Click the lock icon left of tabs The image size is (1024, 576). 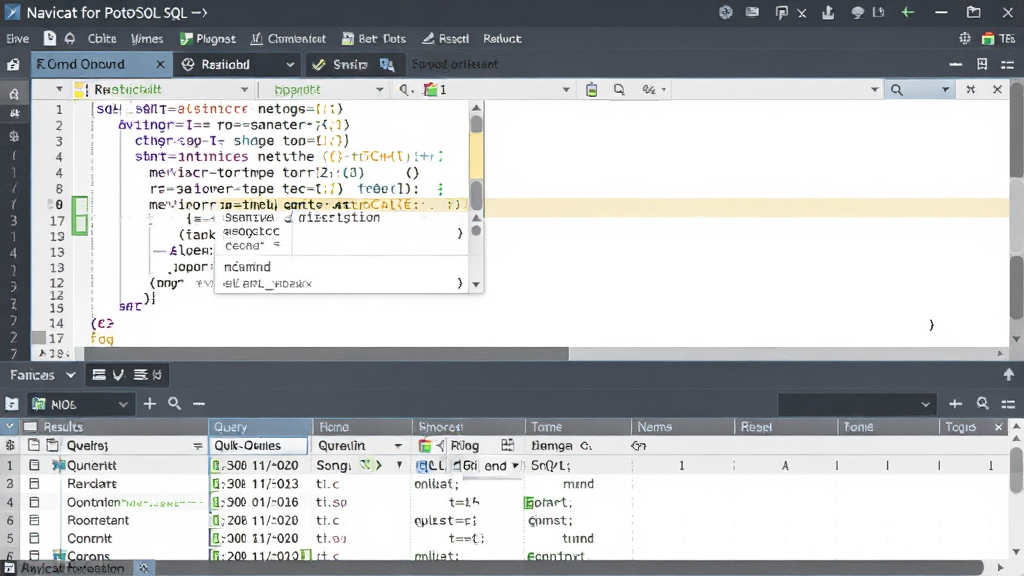(13, 64)
